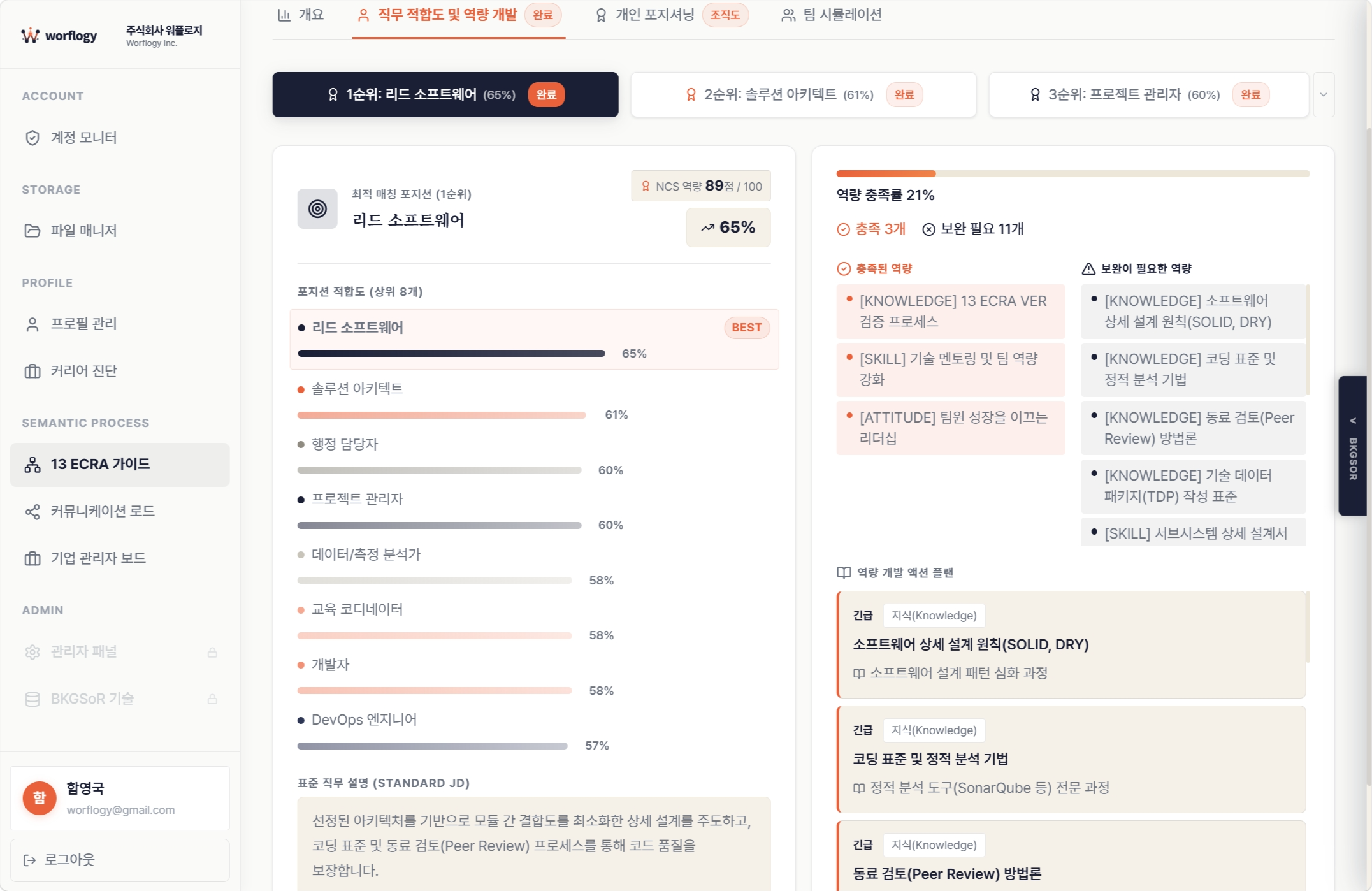
Task: Click the target icon beside 리드 소프트웨어
Action: [x=317, y=208]
